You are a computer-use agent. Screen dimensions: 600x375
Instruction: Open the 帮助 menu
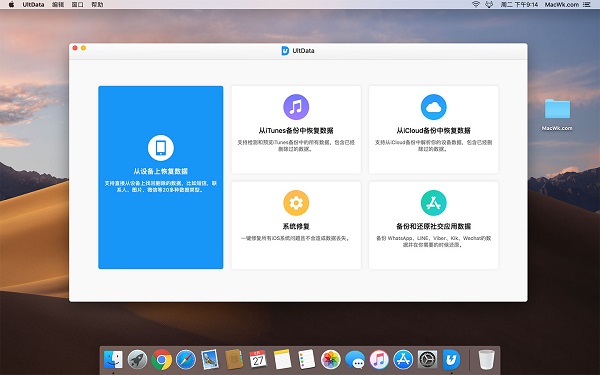(97, 5)
